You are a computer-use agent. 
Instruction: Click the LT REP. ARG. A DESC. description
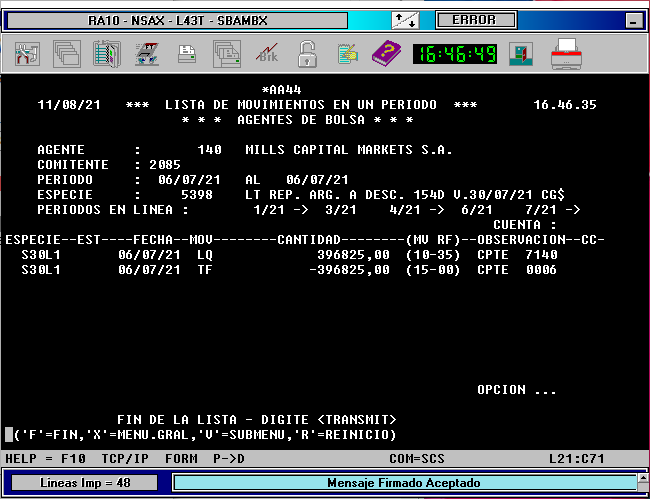tap(405, 195)
